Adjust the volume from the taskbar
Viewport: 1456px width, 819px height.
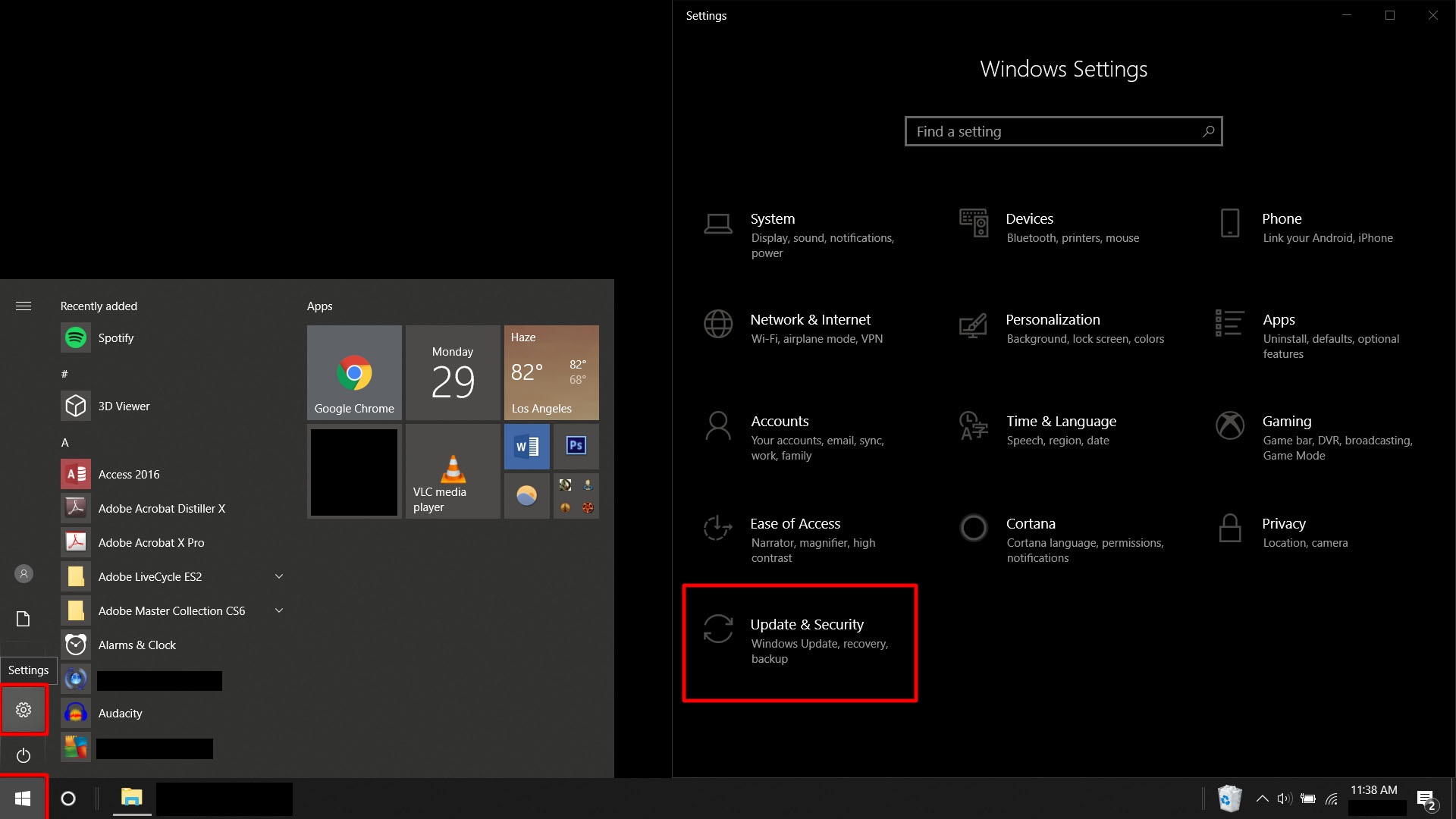tap(1284, 798)
